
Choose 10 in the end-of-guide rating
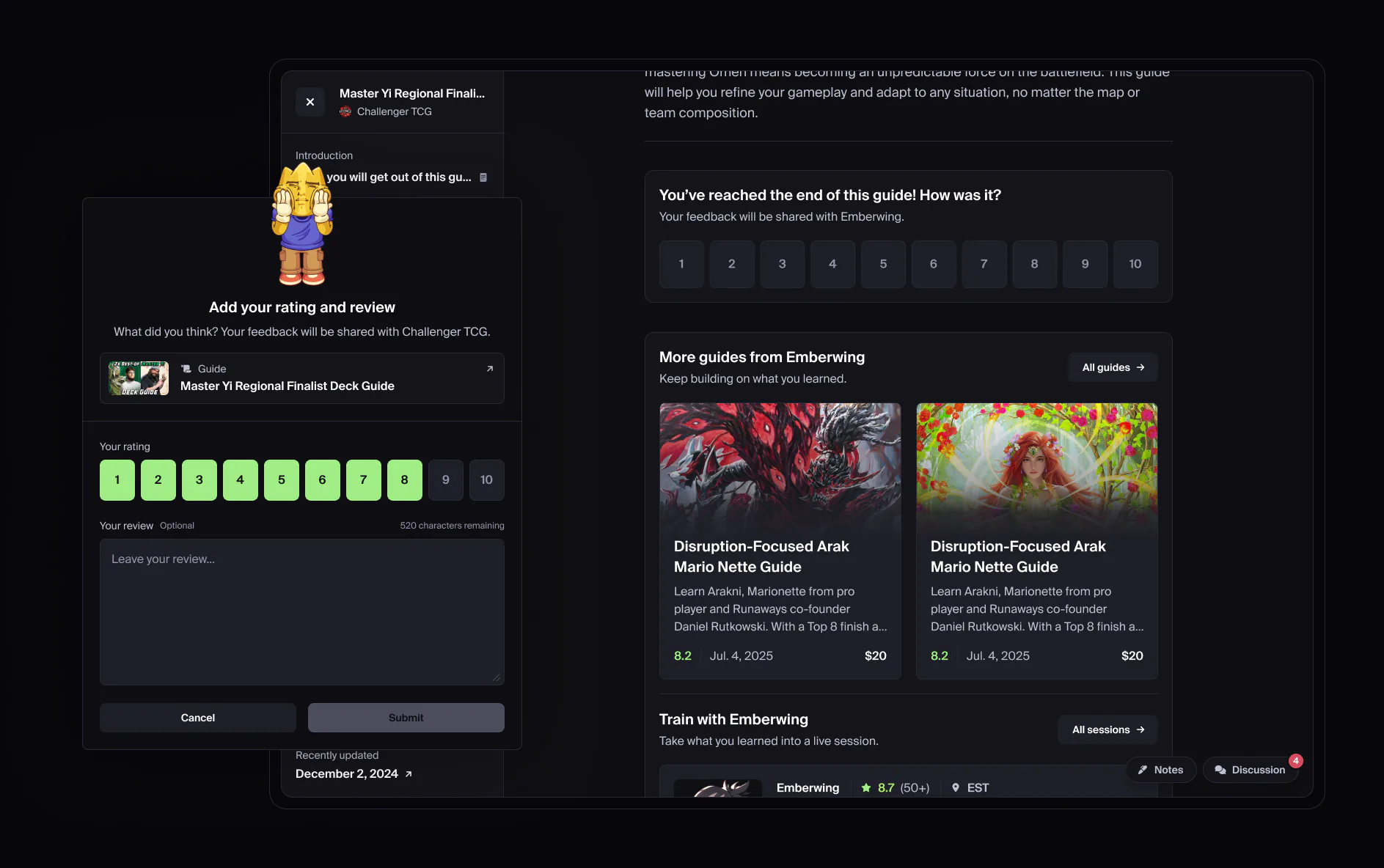1135,264
